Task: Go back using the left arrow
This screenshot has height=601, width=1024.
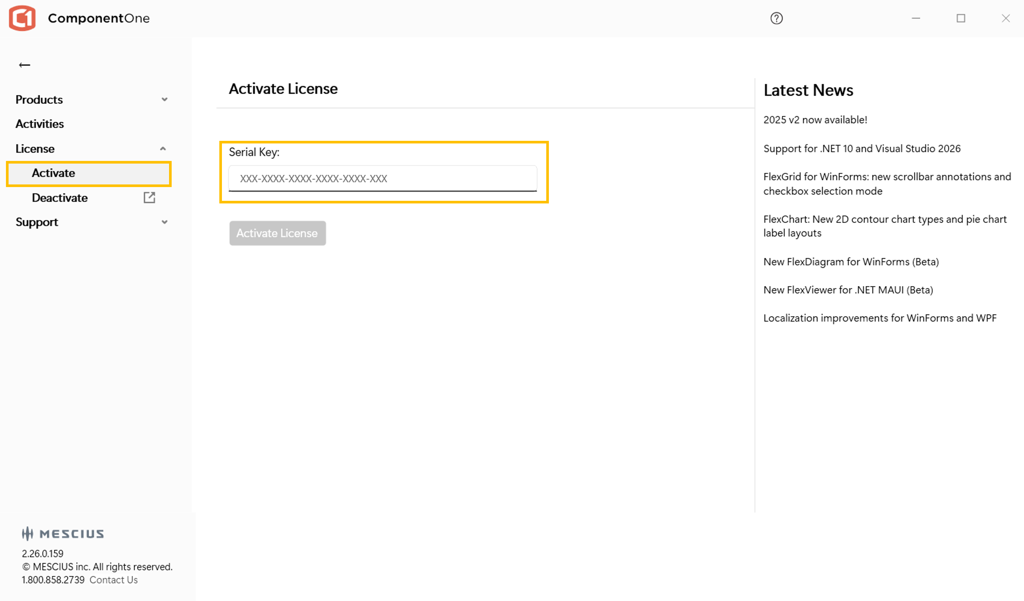Action: 25,65
